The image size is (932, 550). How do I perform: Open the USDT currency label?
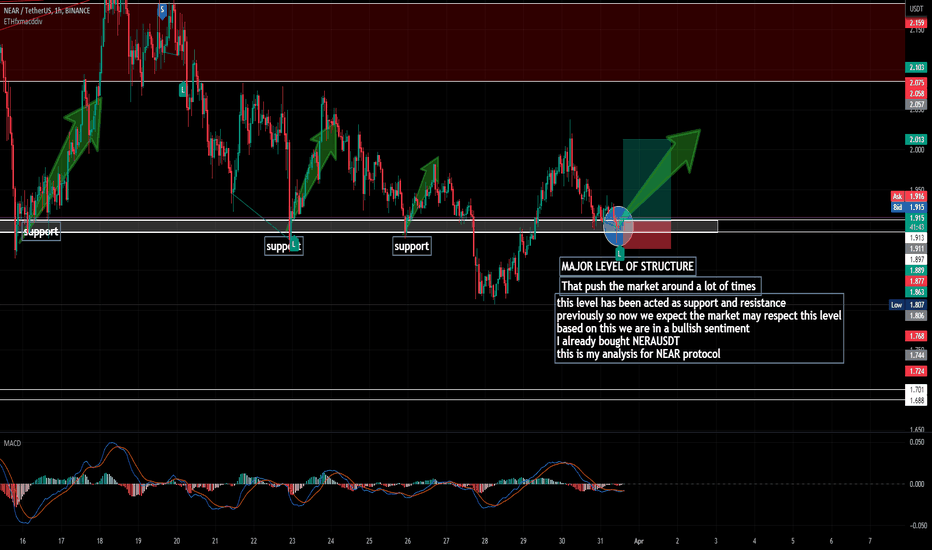[x=915, y=9]
